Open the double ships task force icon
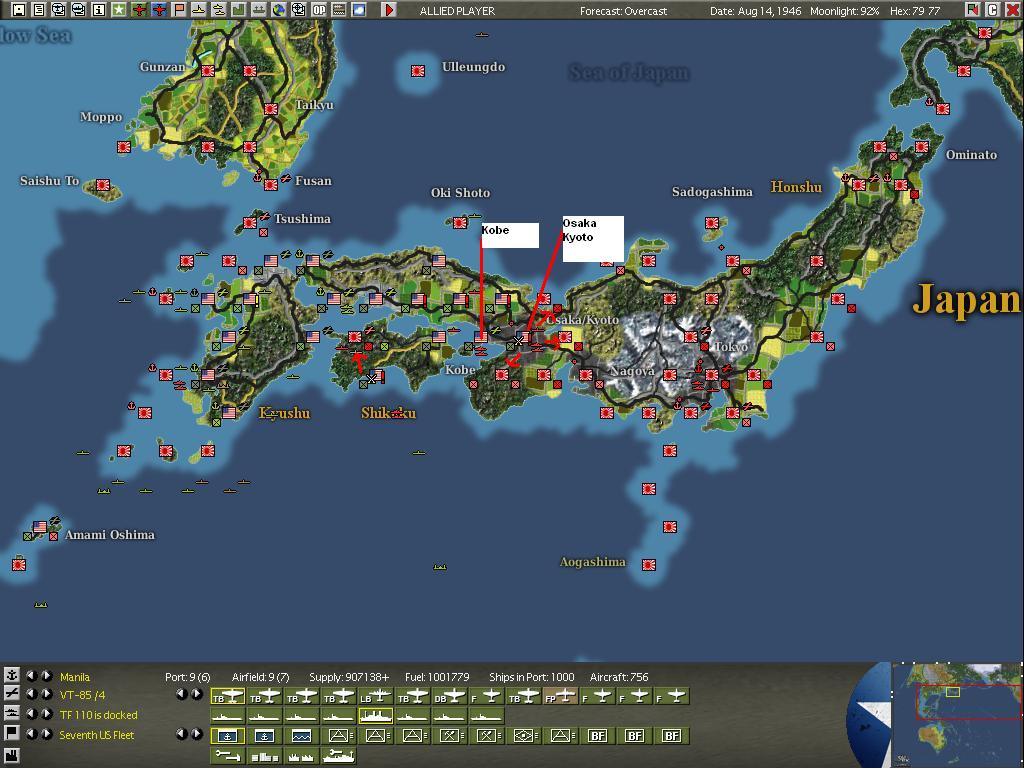This screenshot has height=768, width=1024. [219, 10]
